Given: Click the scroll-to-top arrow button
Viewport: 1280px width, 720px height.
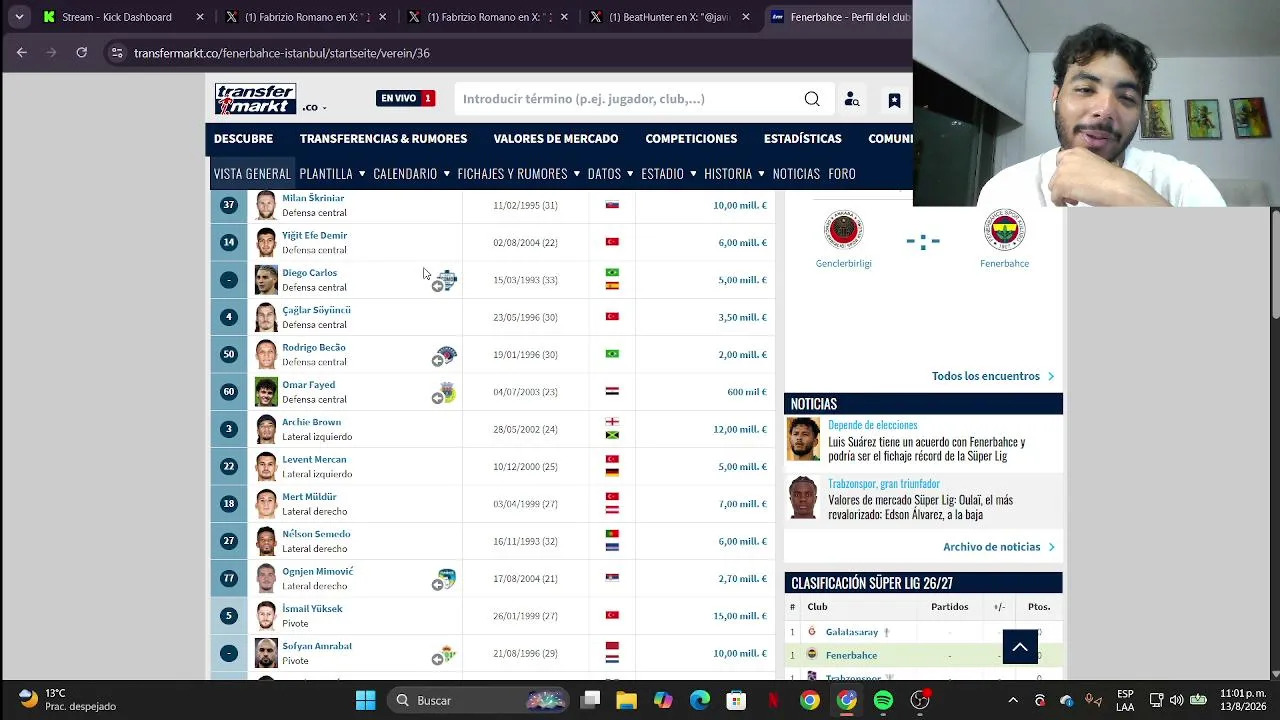Looking at the screenshot, I should (1020, 647).
